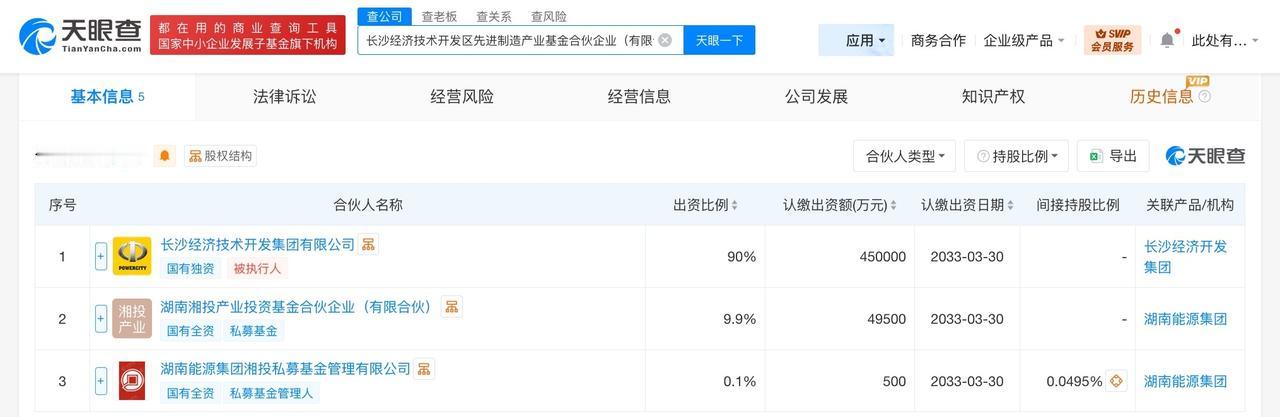Expand row 3 with plus button

click(101, 381)
